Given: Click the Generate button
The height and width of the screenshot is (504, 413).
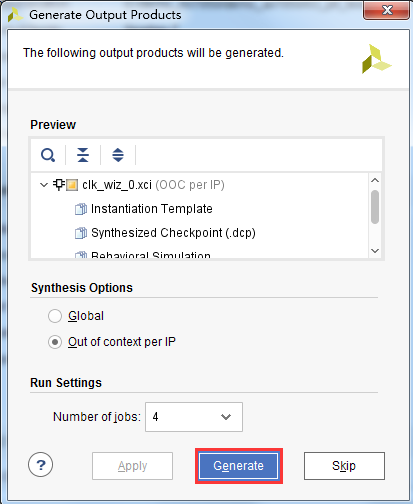Looking at the screenshot, I should coord(239,466).
